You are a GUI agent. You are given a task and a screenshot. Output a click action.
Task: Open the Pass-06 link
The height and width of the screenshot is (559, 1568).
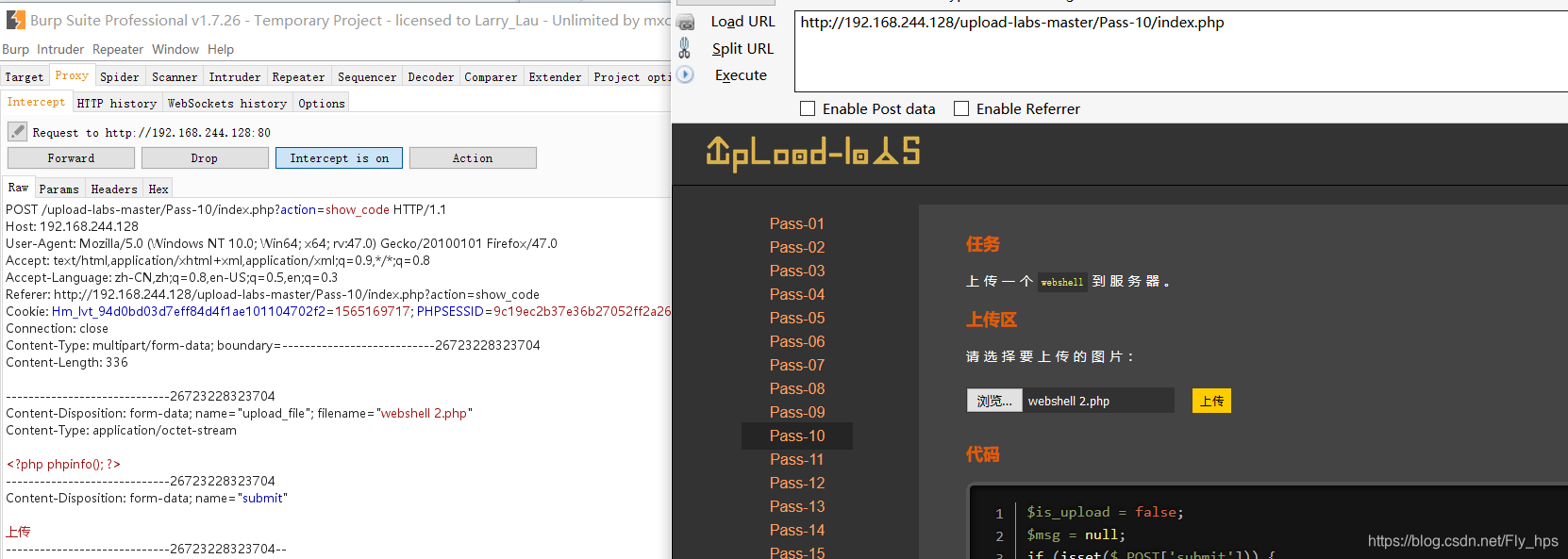click(797, 341)
